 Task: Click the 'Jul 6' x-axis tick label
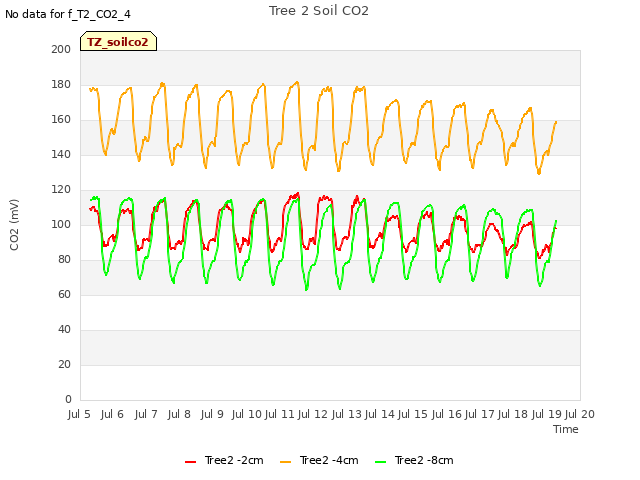pos(112,414)
